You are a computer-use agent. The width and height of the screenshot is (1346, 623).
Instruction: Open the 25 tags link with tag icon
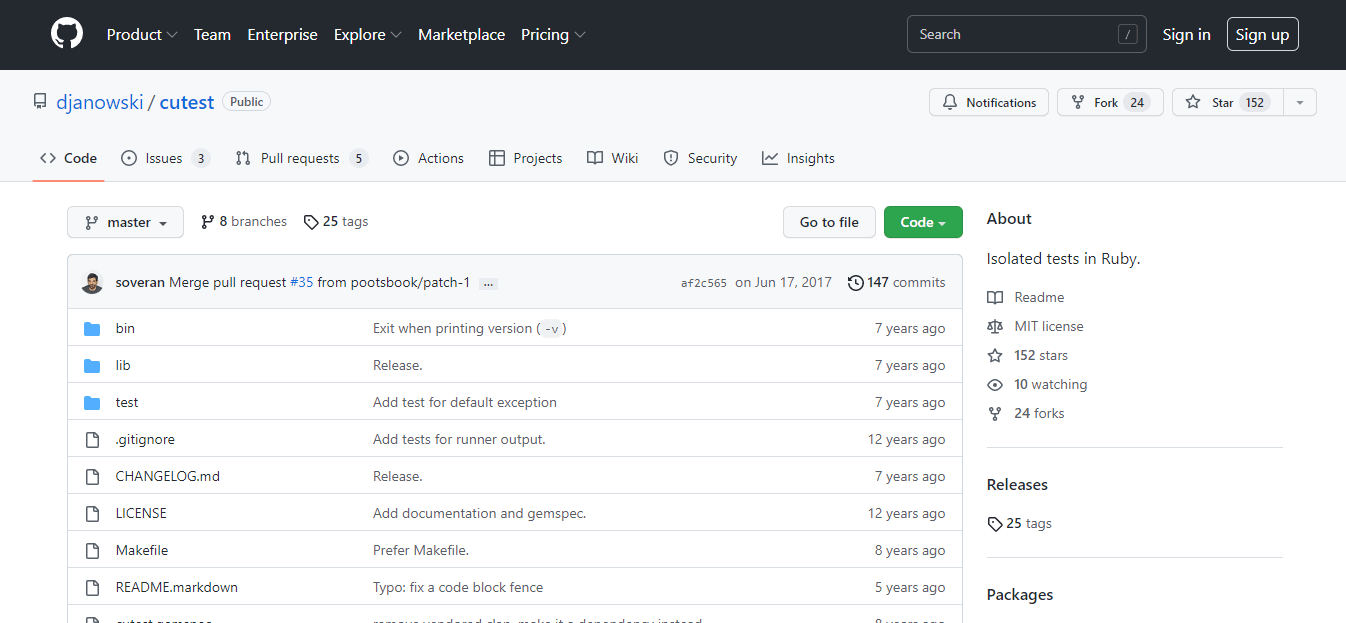click(x=336, y=222)
